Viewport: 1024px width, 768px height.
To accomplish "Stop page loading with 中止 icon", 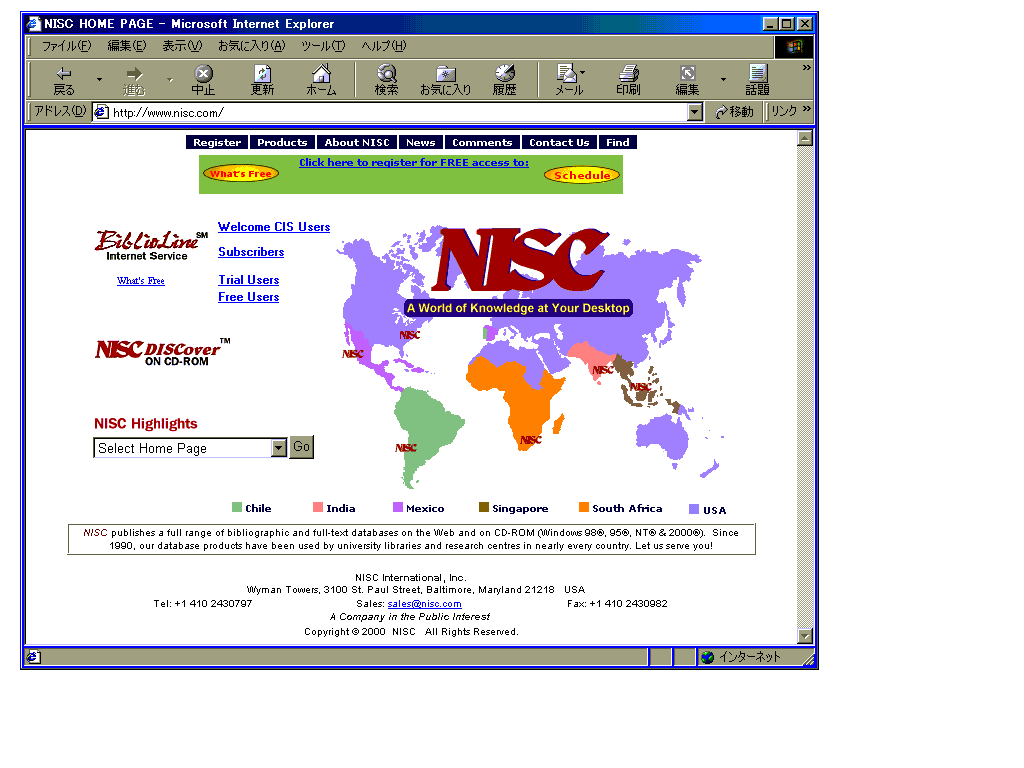I will click(203, 80).
